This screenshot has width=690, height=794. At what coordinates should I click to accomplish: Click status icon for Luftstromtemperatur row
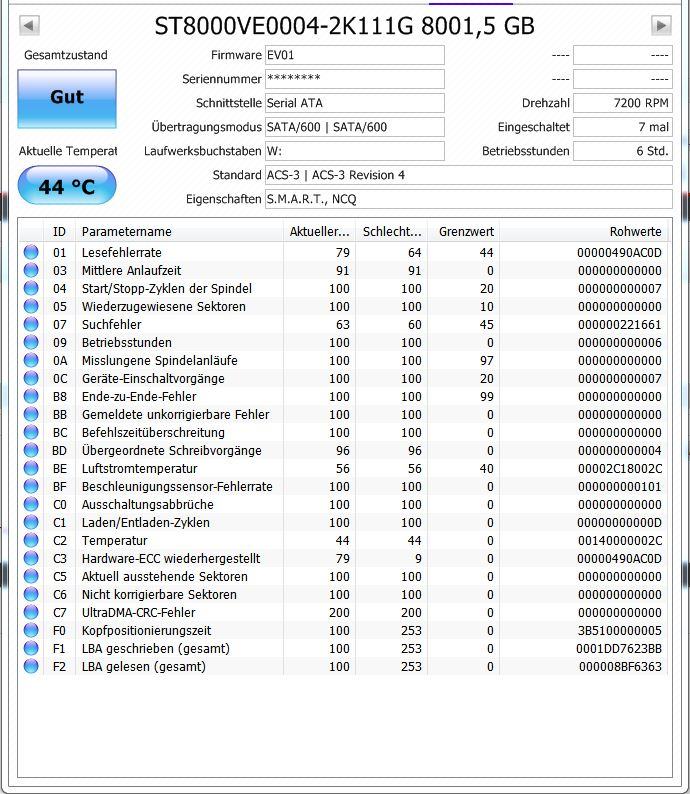pos(31,468)
